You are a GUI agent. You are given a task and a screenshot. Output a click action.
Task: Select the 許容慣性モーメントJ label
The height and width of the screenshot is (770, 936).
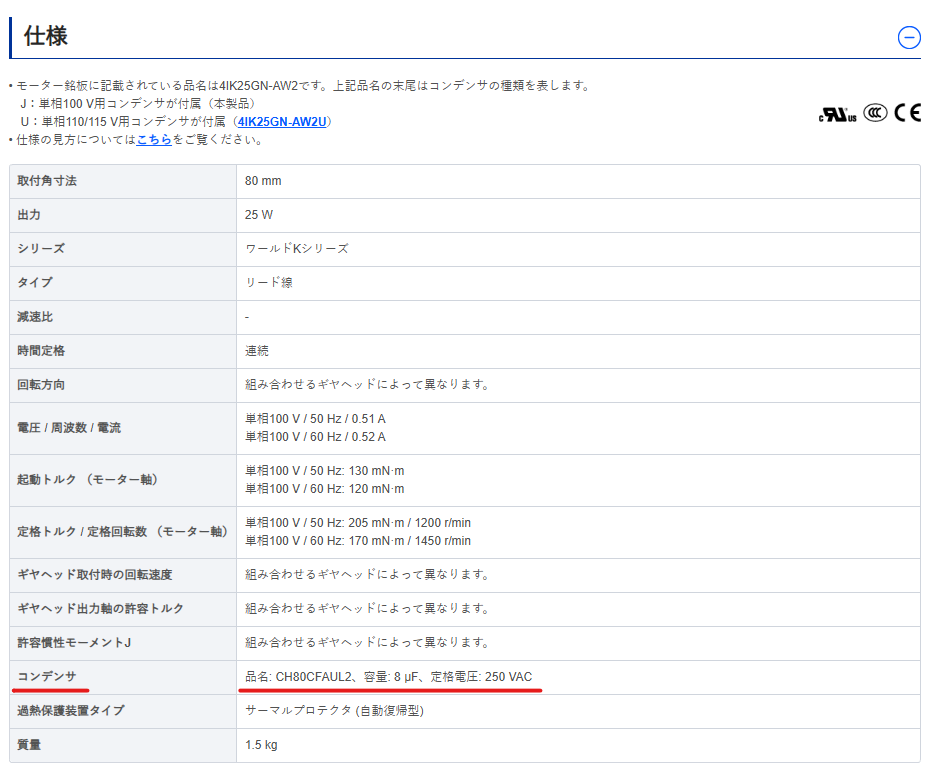[74, 643]
